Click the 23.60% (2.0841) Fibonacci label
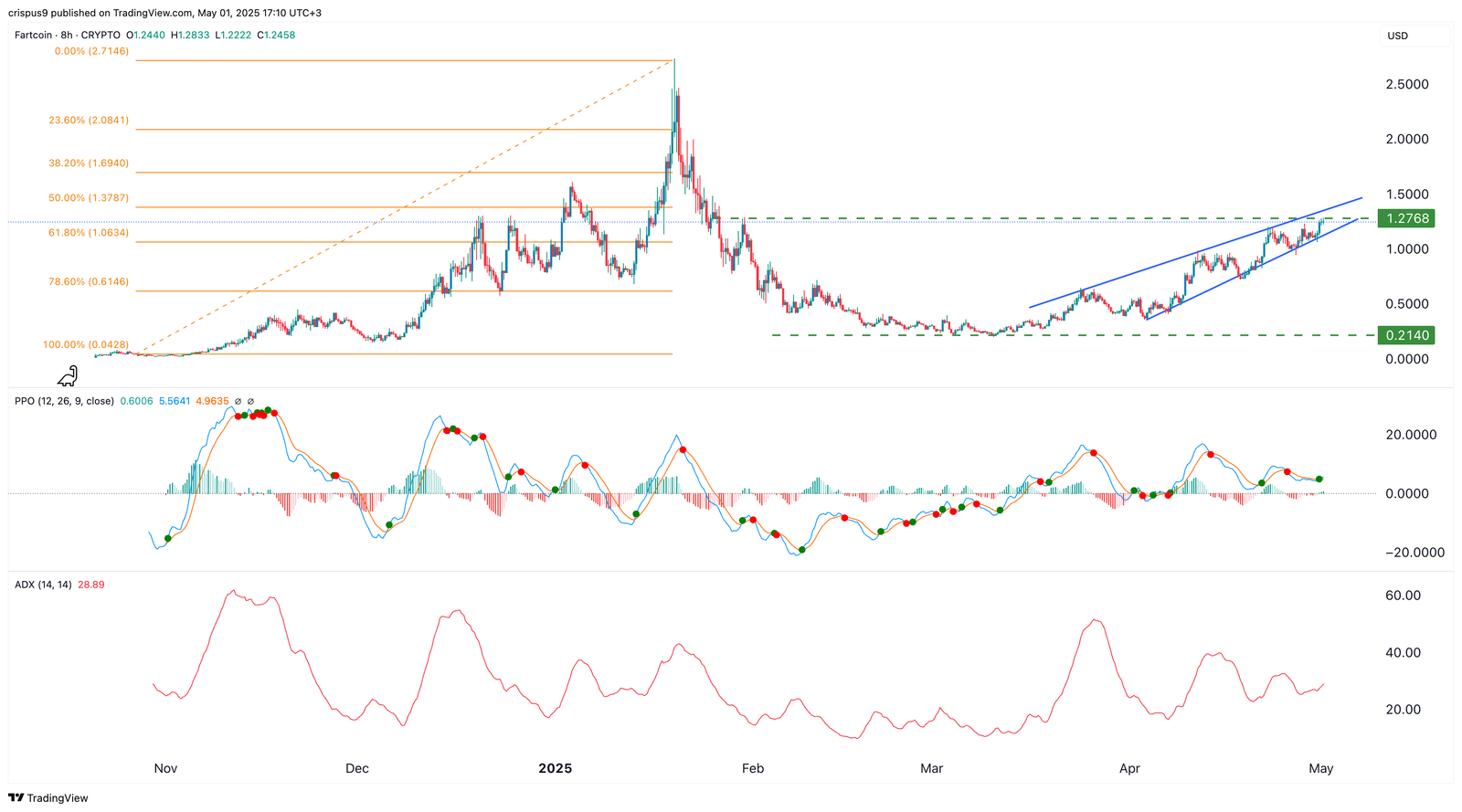The height and width of the screenshot is (812, 1462). click(89, 120)
